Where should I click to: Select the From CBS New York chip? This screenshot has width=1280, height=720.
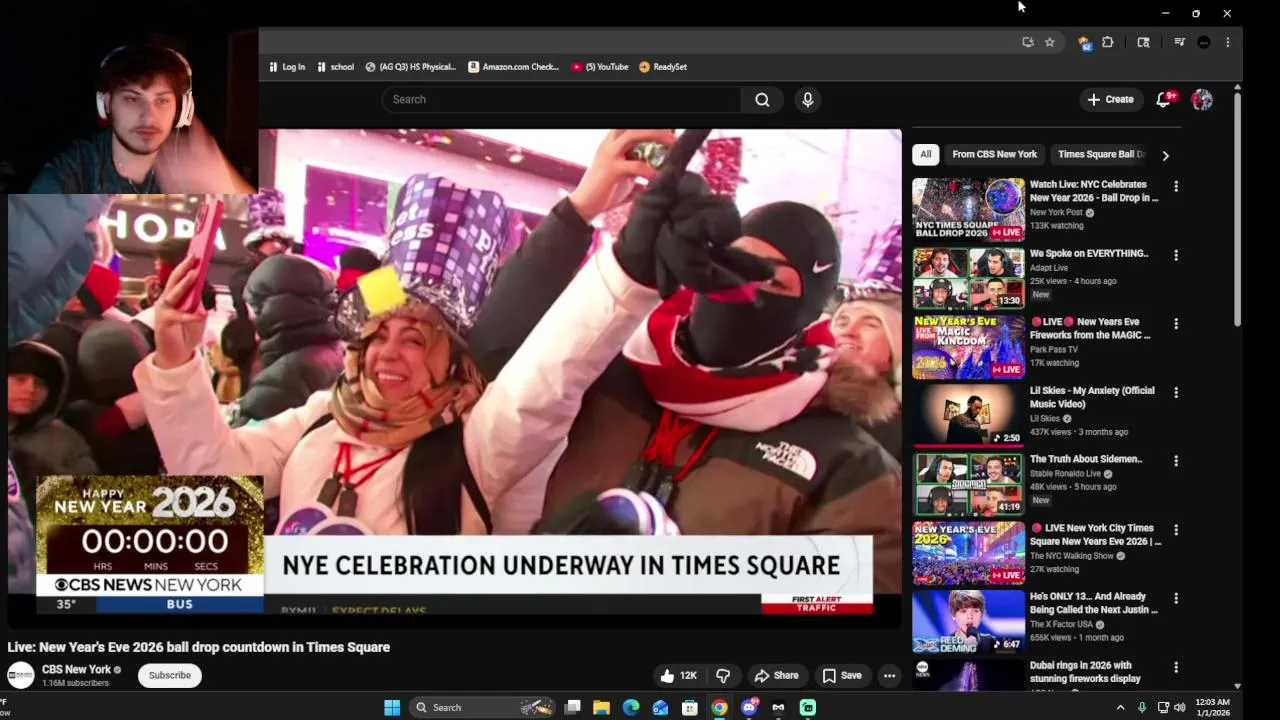coord(994,154)
